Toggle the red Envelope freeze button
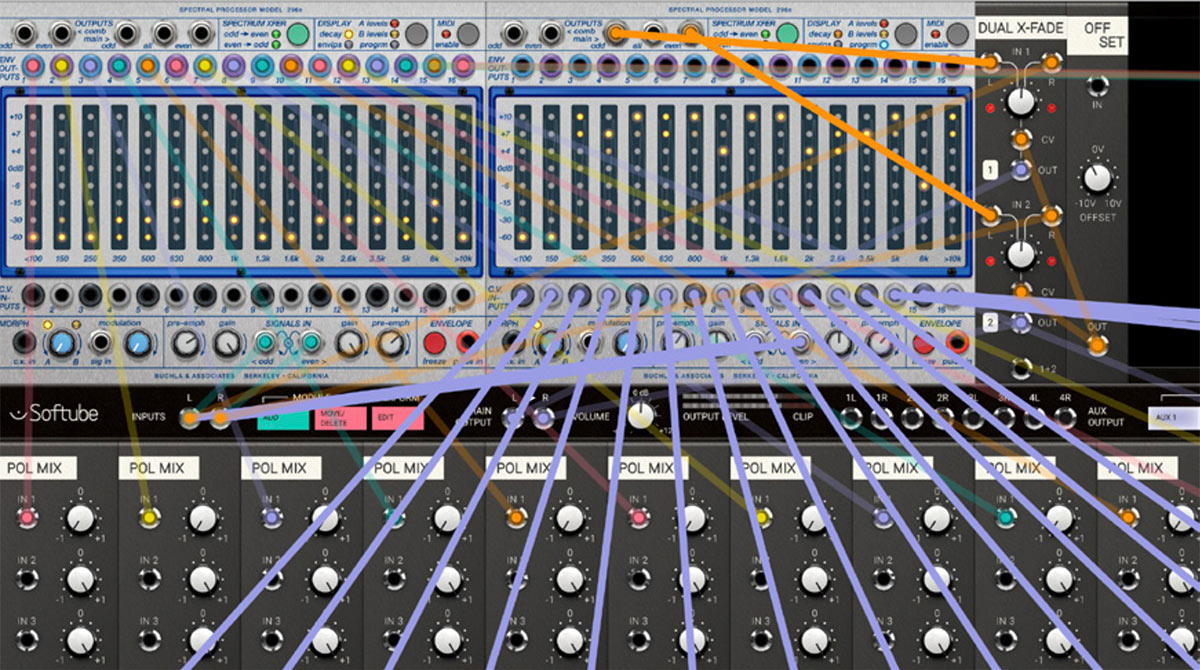The width and height of the screenshot is (1200, 670). 436,344
